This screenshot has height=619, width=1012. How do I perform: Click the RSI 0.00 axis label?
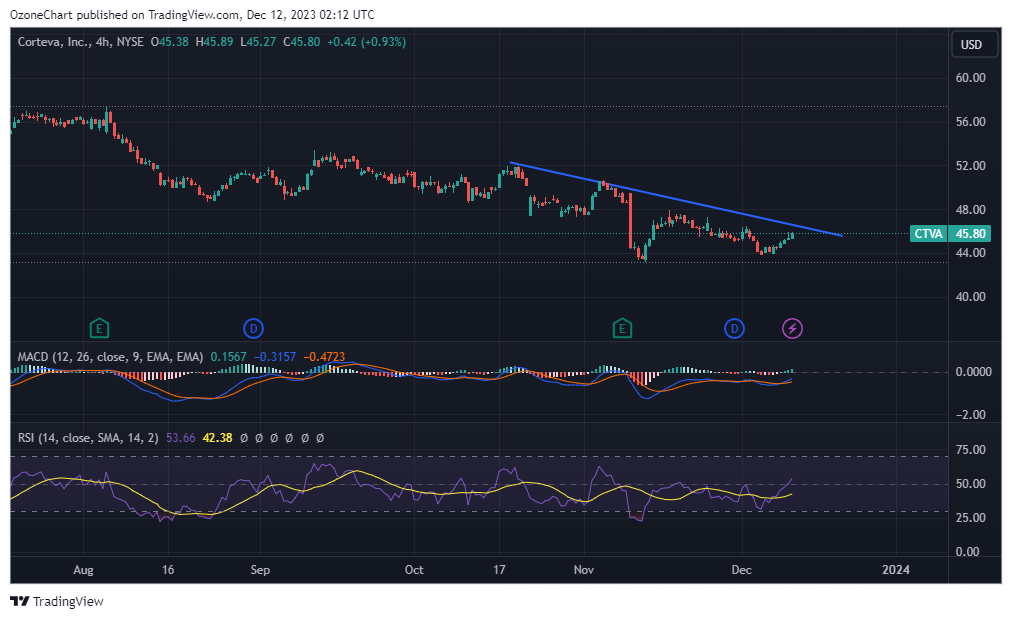(x=967, y=552)
